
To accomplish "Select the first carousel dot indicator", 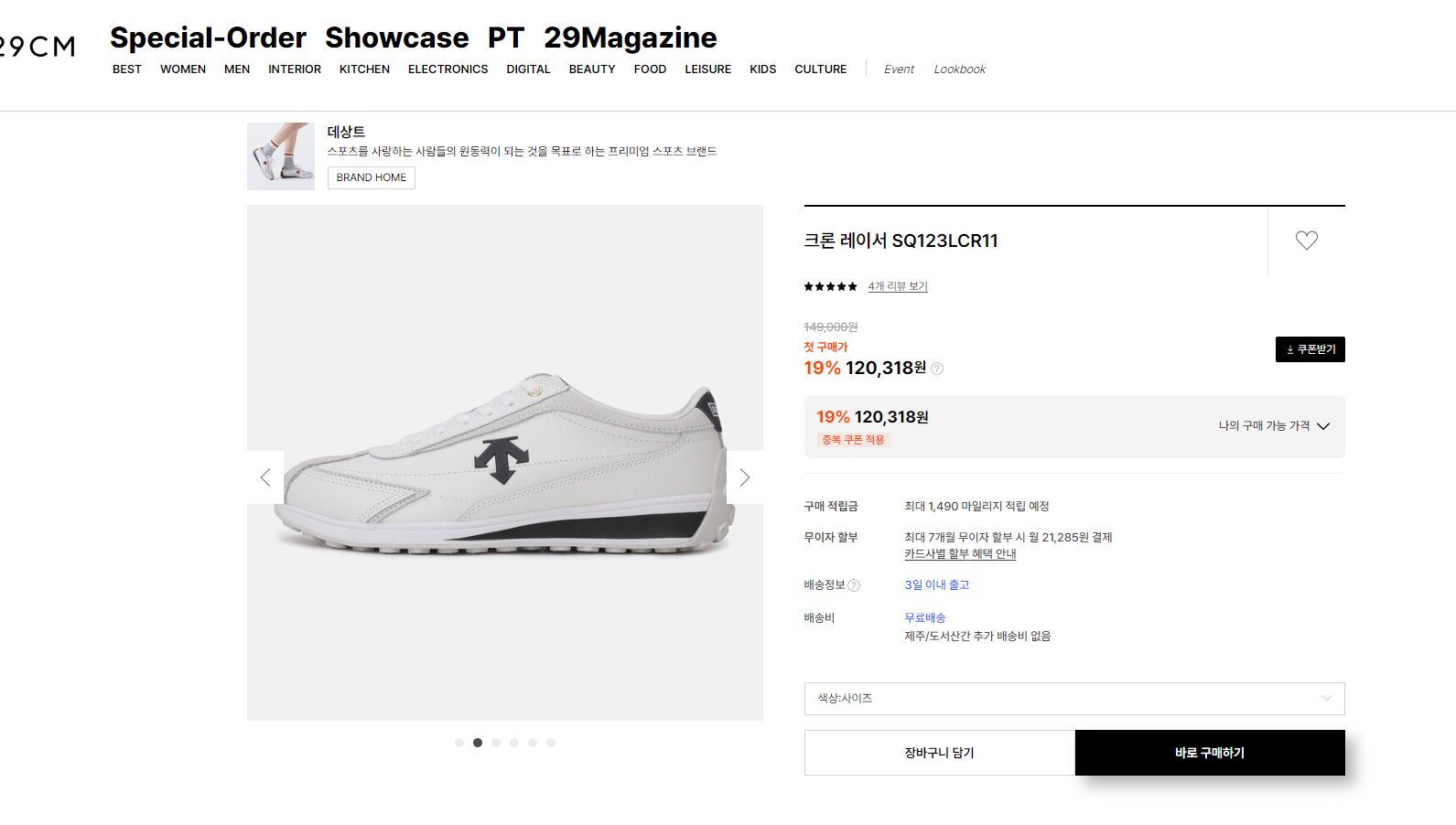I will click(459, 743).
